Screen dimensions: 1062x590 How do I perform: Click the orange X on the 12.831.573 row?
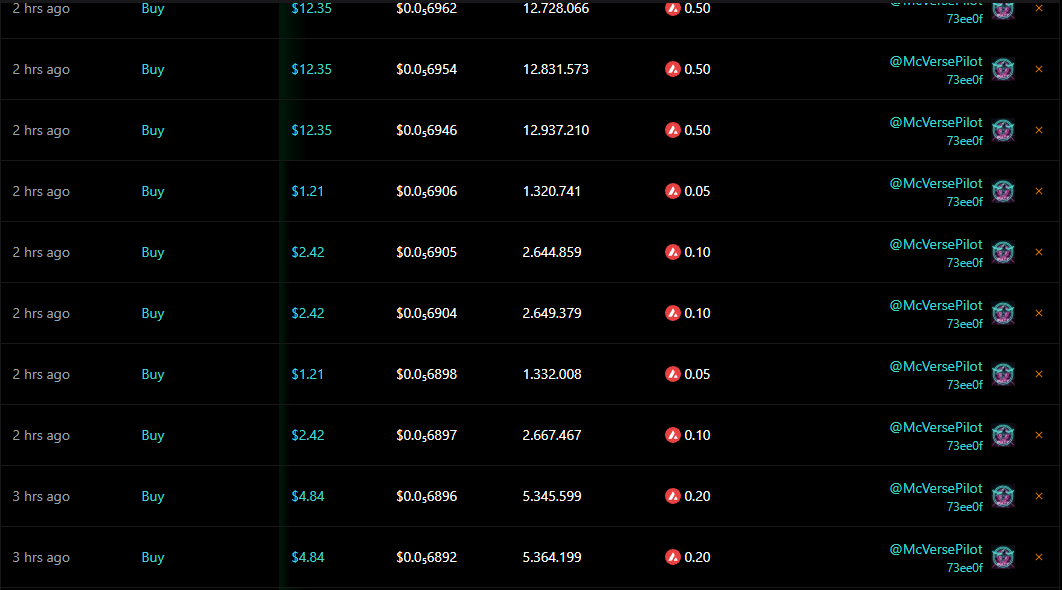click(1038, 70)
